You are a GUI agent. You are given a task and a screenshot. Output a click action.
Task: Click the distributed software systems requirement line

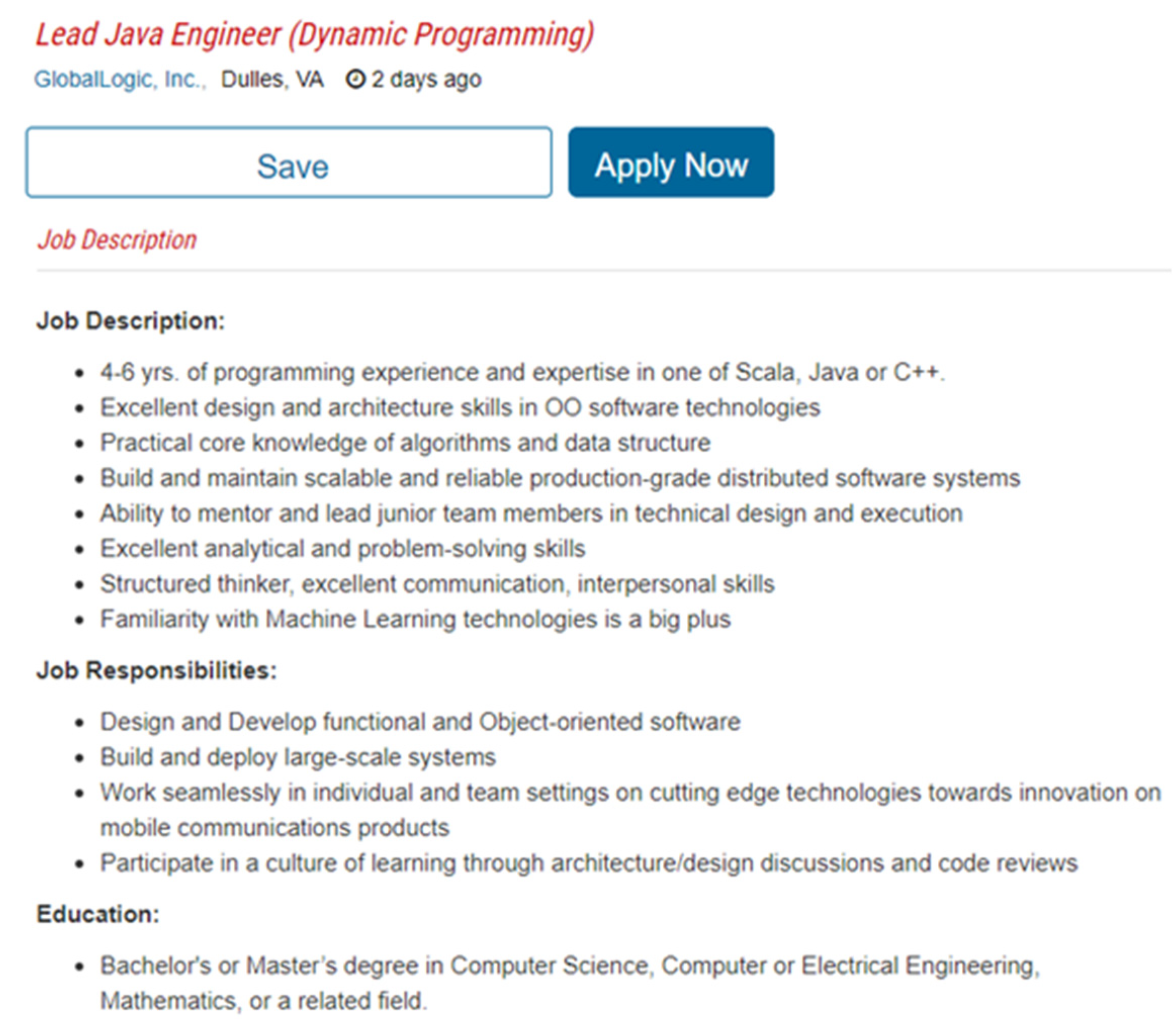click(559, 478)
